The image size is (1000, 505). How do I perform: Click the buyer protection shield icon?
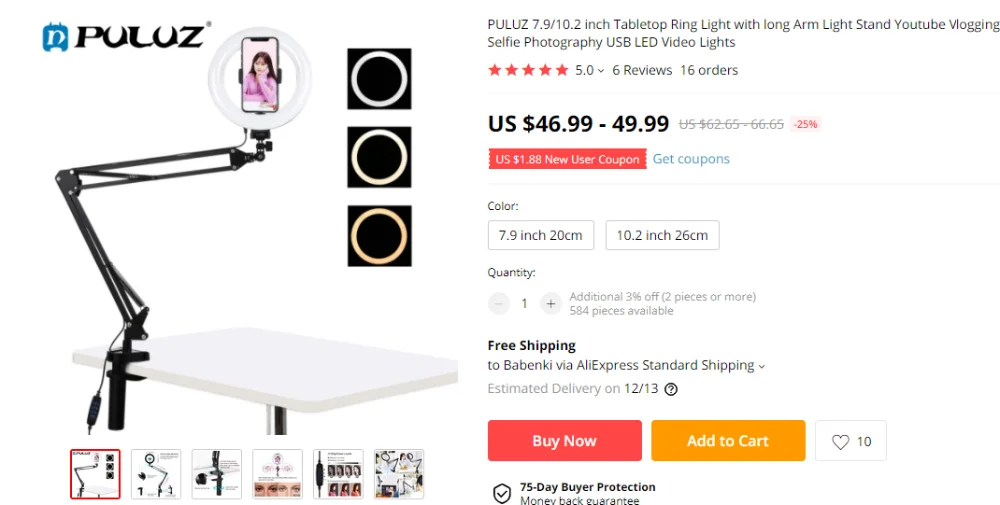502,493
